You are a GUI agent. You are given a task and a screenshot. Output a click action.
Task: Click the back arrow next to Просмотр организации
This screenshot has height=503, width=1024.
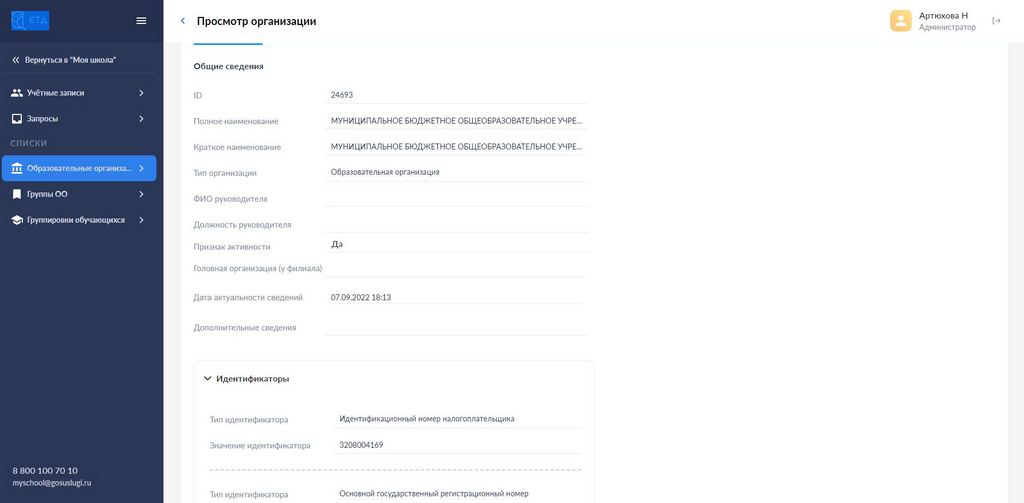point(183,21)
